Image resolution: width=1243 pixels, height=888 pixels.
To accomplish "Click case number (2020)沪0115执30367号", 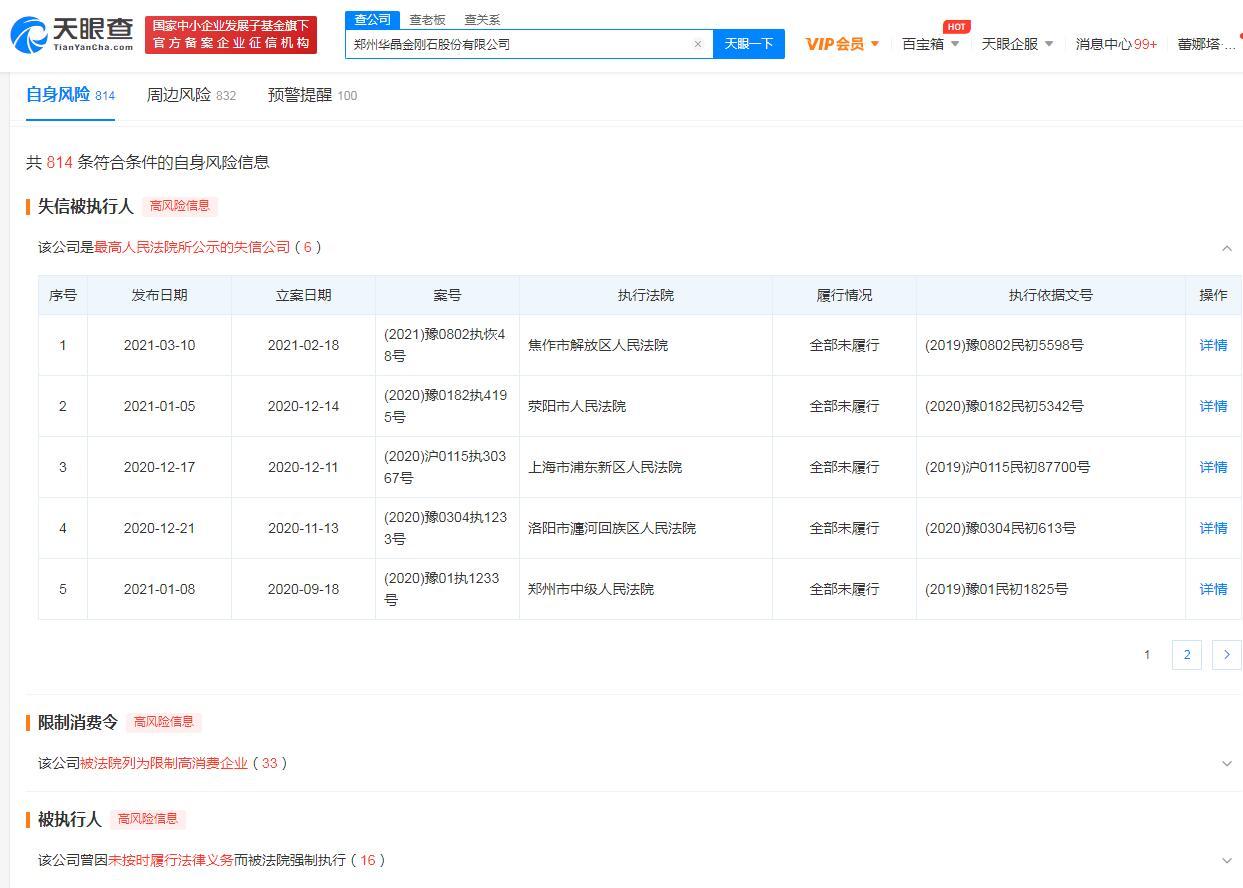I will coord(445,467).
